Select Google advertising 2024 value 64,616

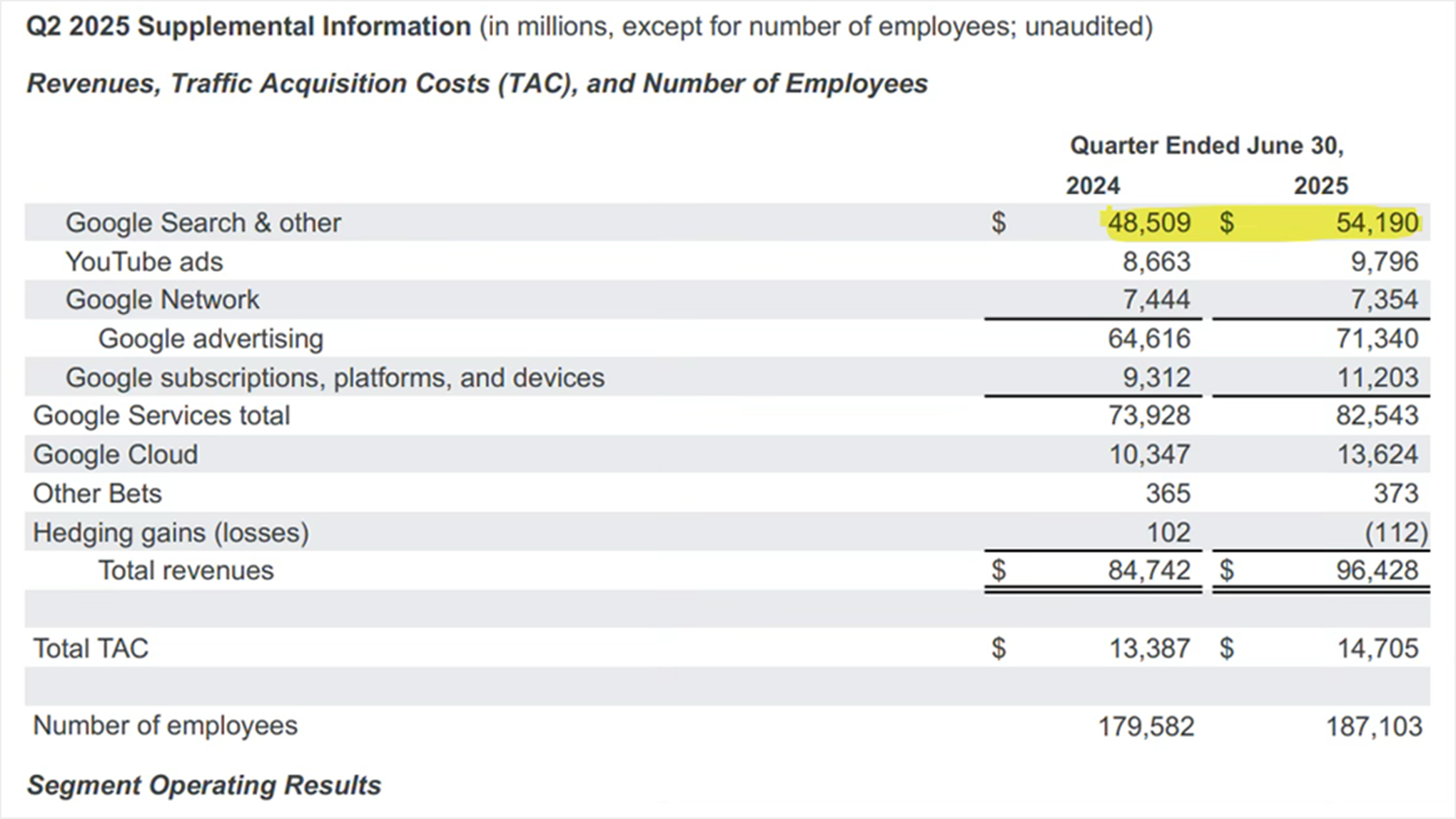[x=1149, y=338]
